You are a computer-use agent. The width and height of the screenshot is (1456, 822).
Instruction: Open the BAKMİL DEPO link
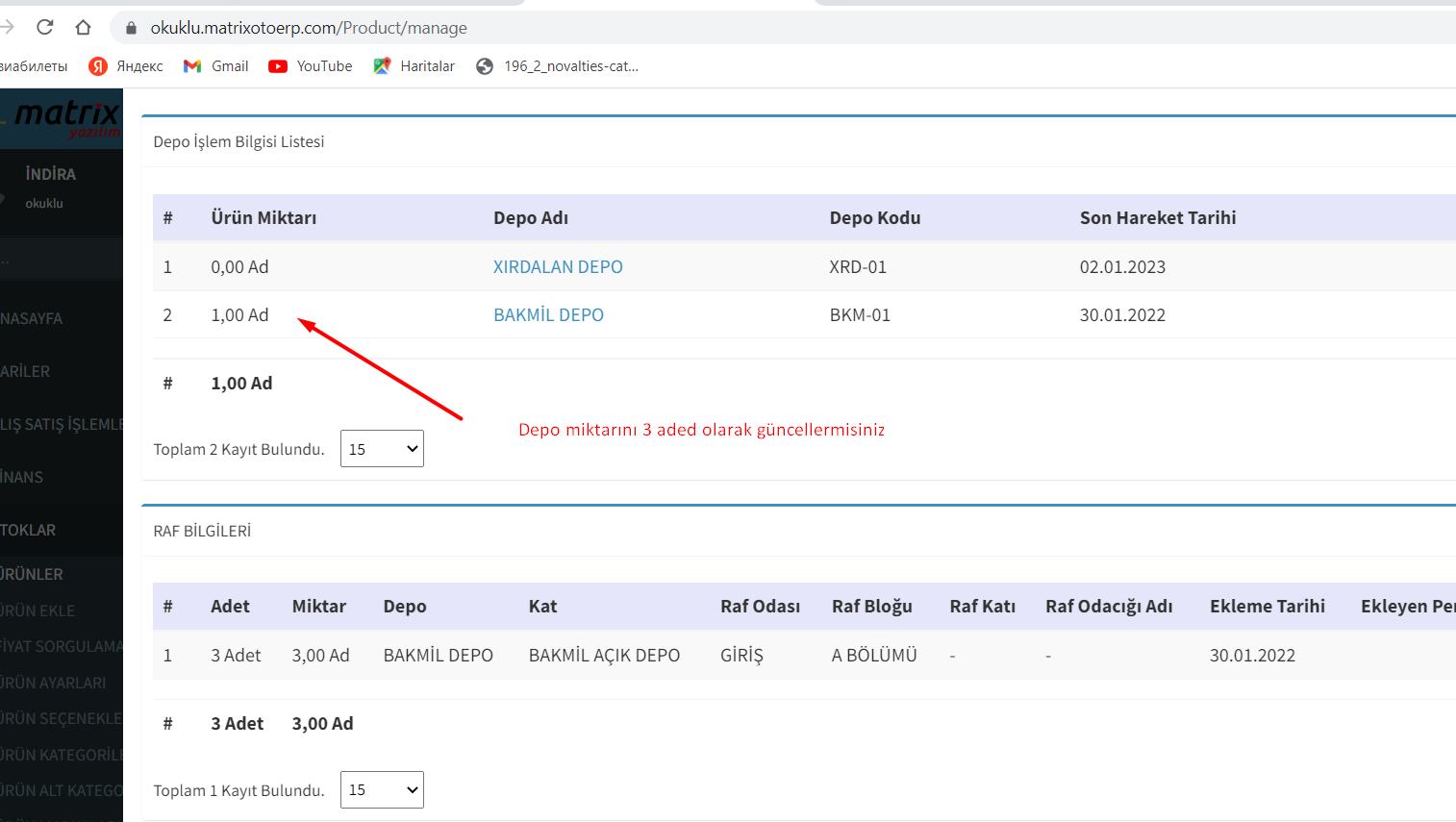548,315
